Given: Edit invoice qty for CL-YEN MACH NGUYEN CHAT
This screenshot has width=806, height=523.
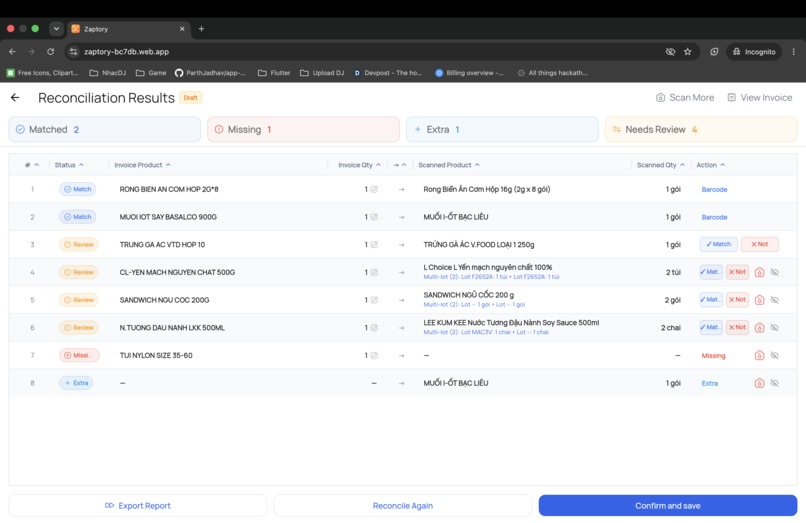Looking at the screenshot, I should (x=374, y=273).
